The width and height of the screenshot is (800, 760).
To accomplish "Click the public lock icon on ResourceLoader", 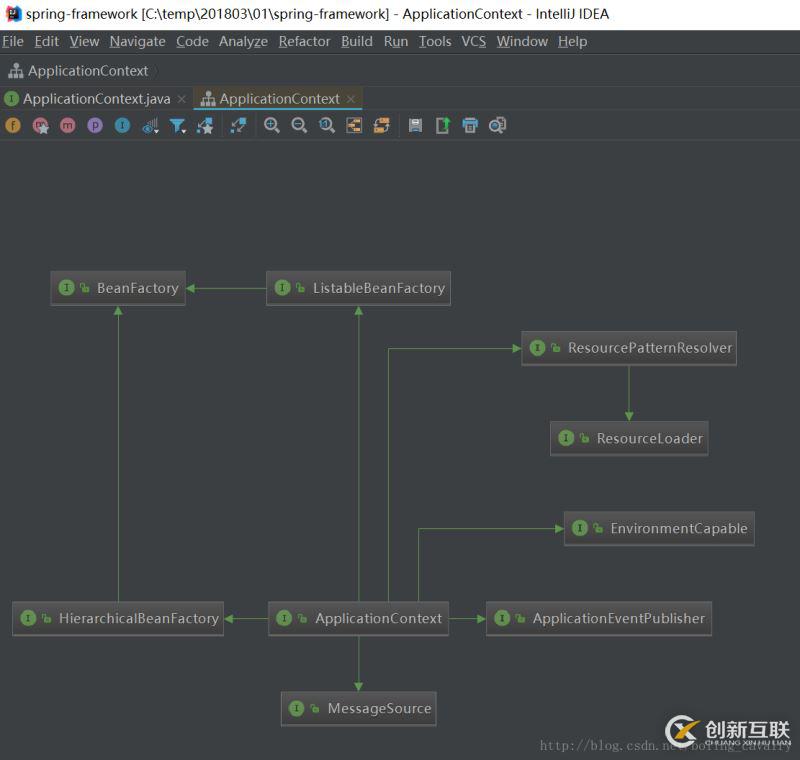I will tap(585, 438).
